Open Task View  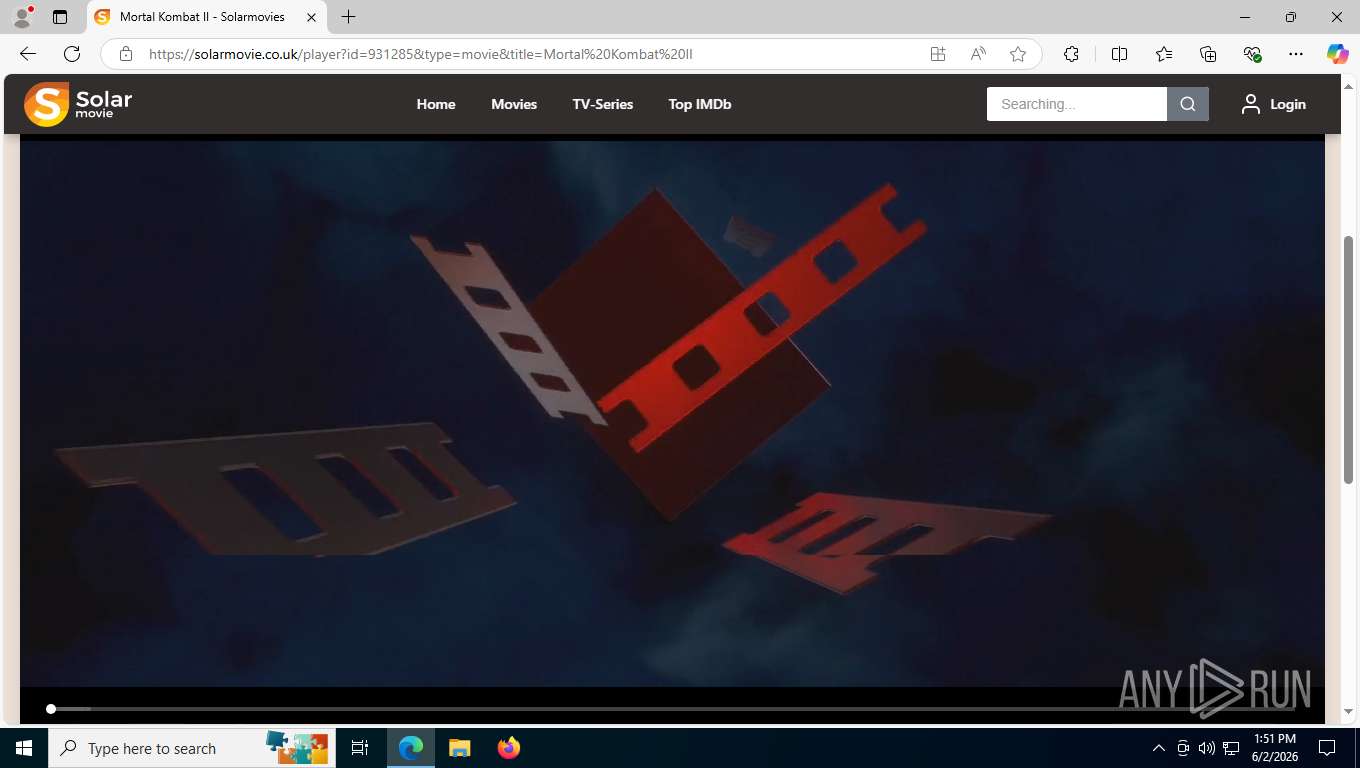(x=360, y=748)
